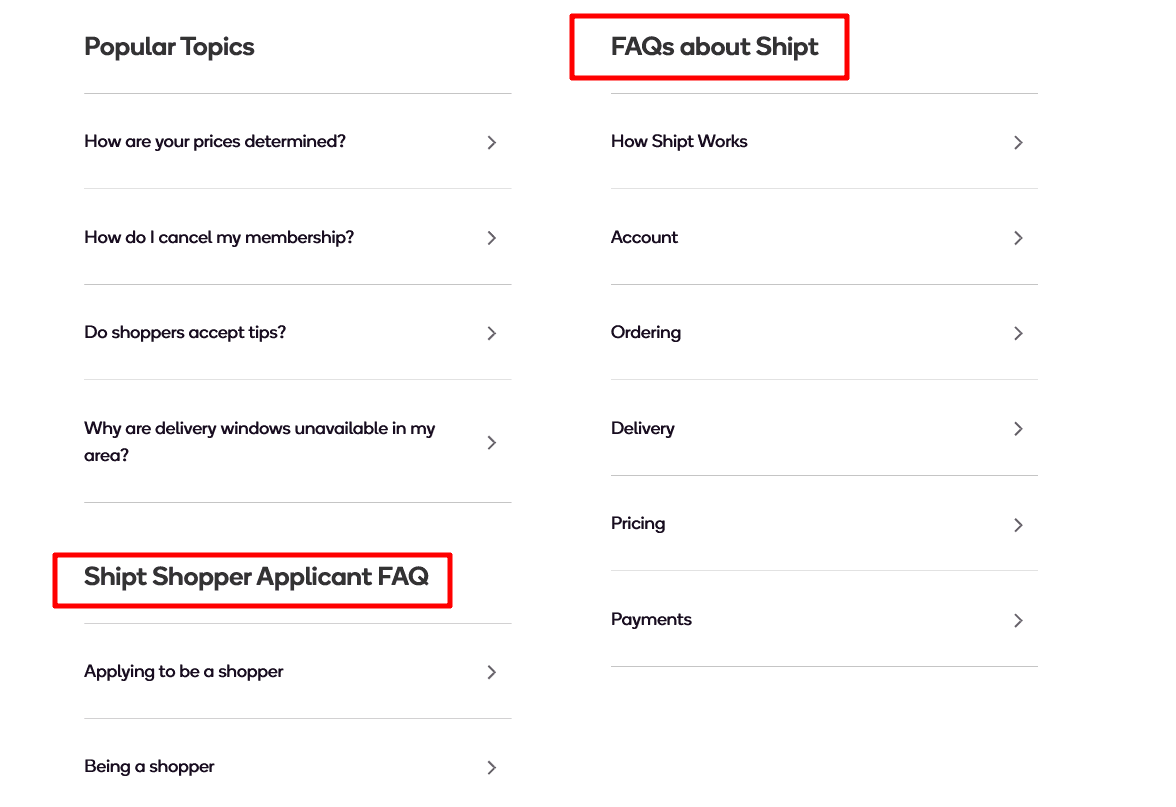This screenshot has height=807, width=1176.
Task: Expand the Payments FAQ chevron
Action: click(1018, 621)
